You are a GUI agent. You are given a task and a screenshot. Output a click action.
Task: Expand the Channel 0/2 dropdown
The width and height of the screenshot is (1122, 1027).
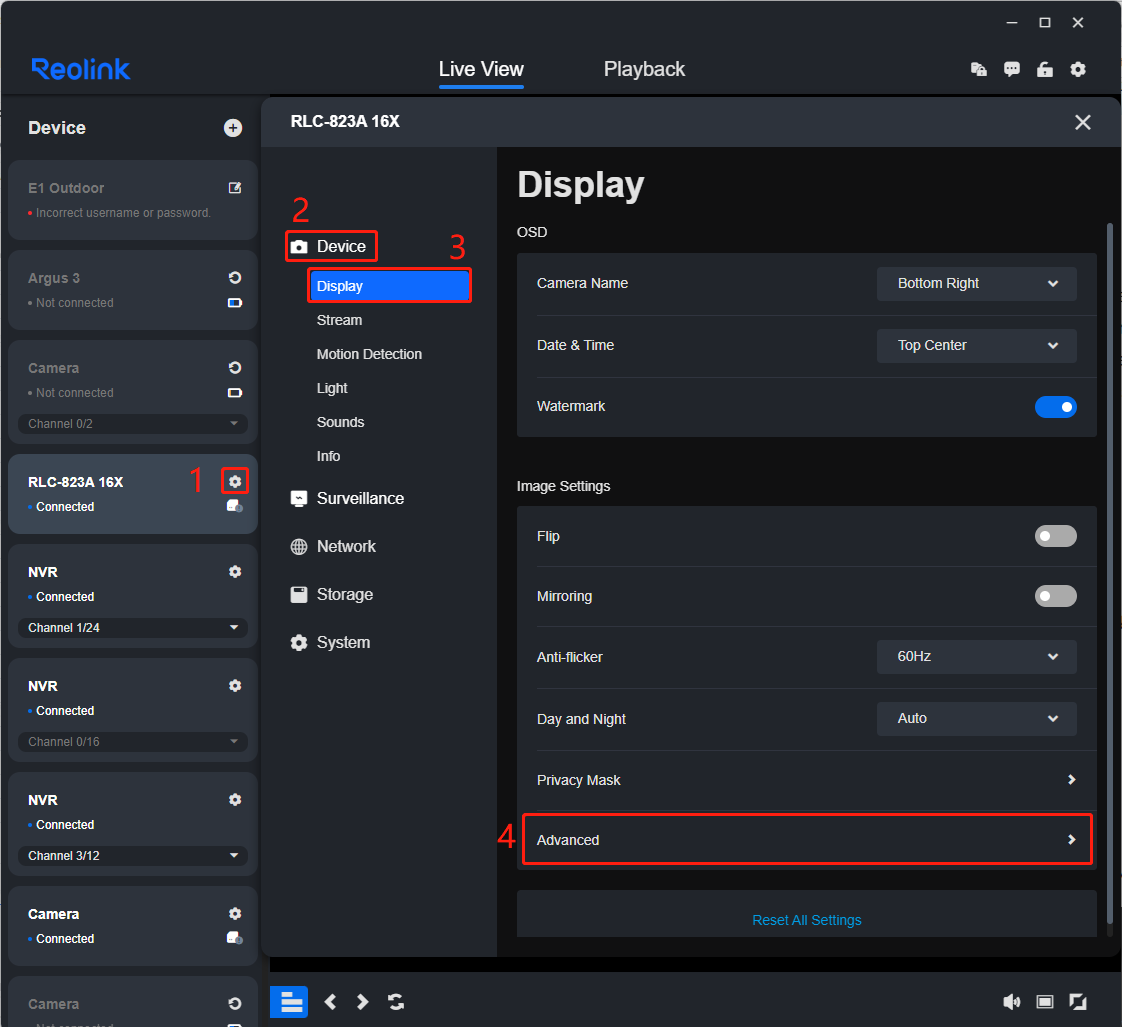point(133,424)
